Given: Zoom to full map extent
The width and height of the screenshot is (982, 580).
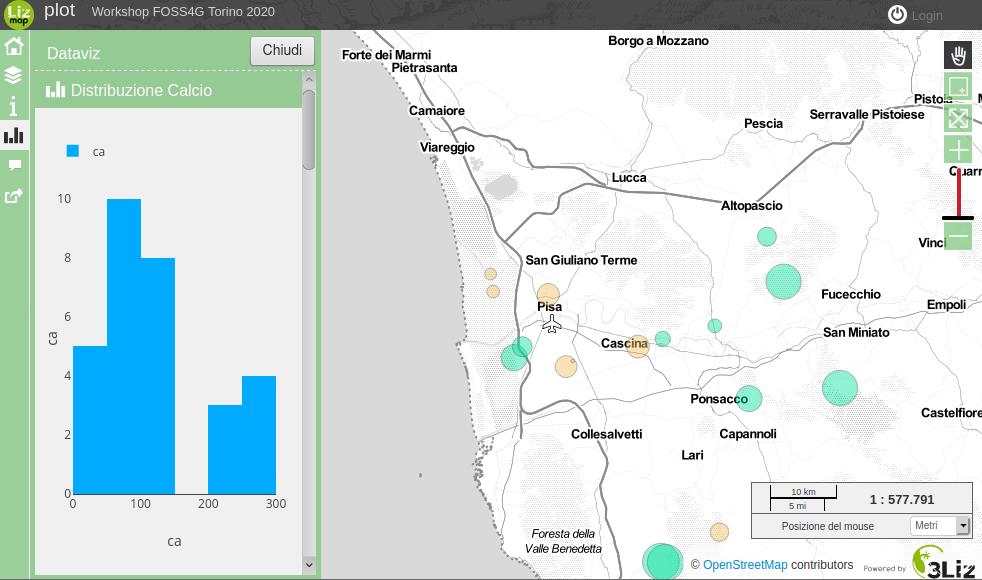Looking at the screenshot, I should coord(958,119).
